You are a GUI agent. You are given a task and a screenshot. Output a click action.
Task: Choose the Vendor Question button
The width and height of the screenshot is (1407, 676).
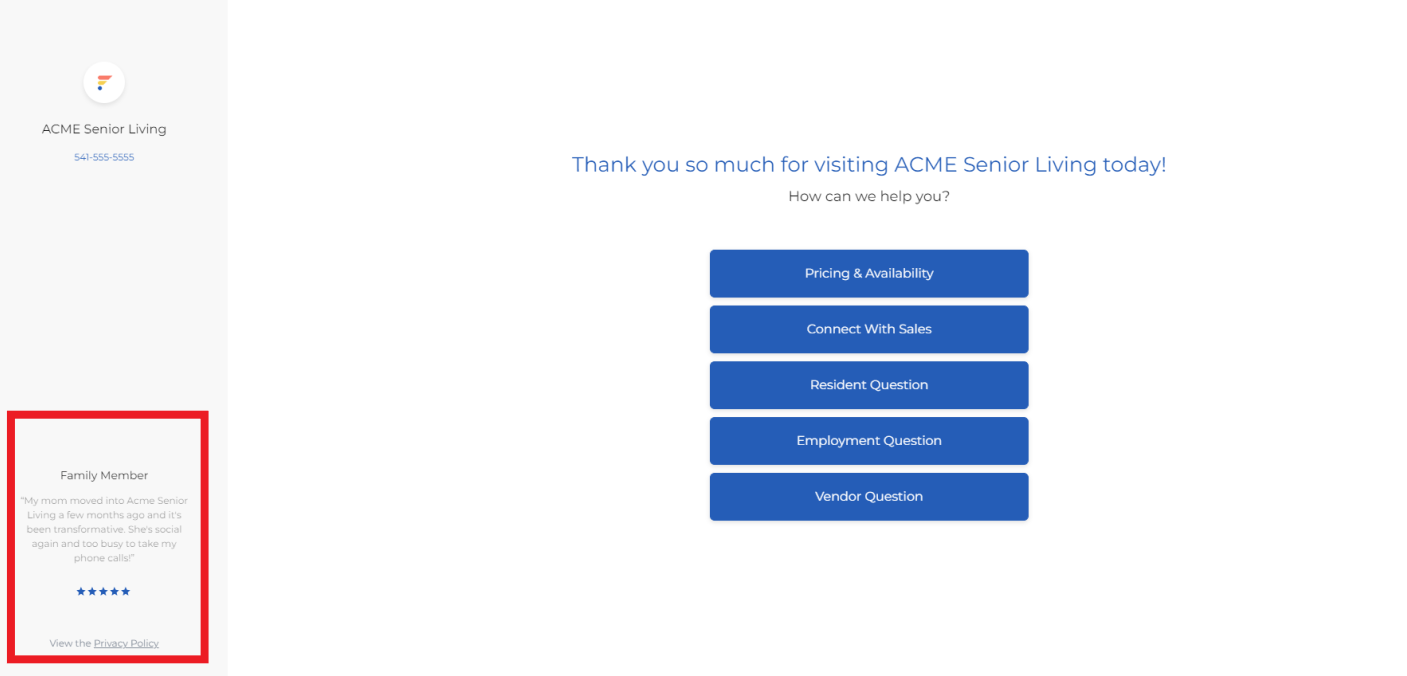pyautogui.click(x=869, y=497)
